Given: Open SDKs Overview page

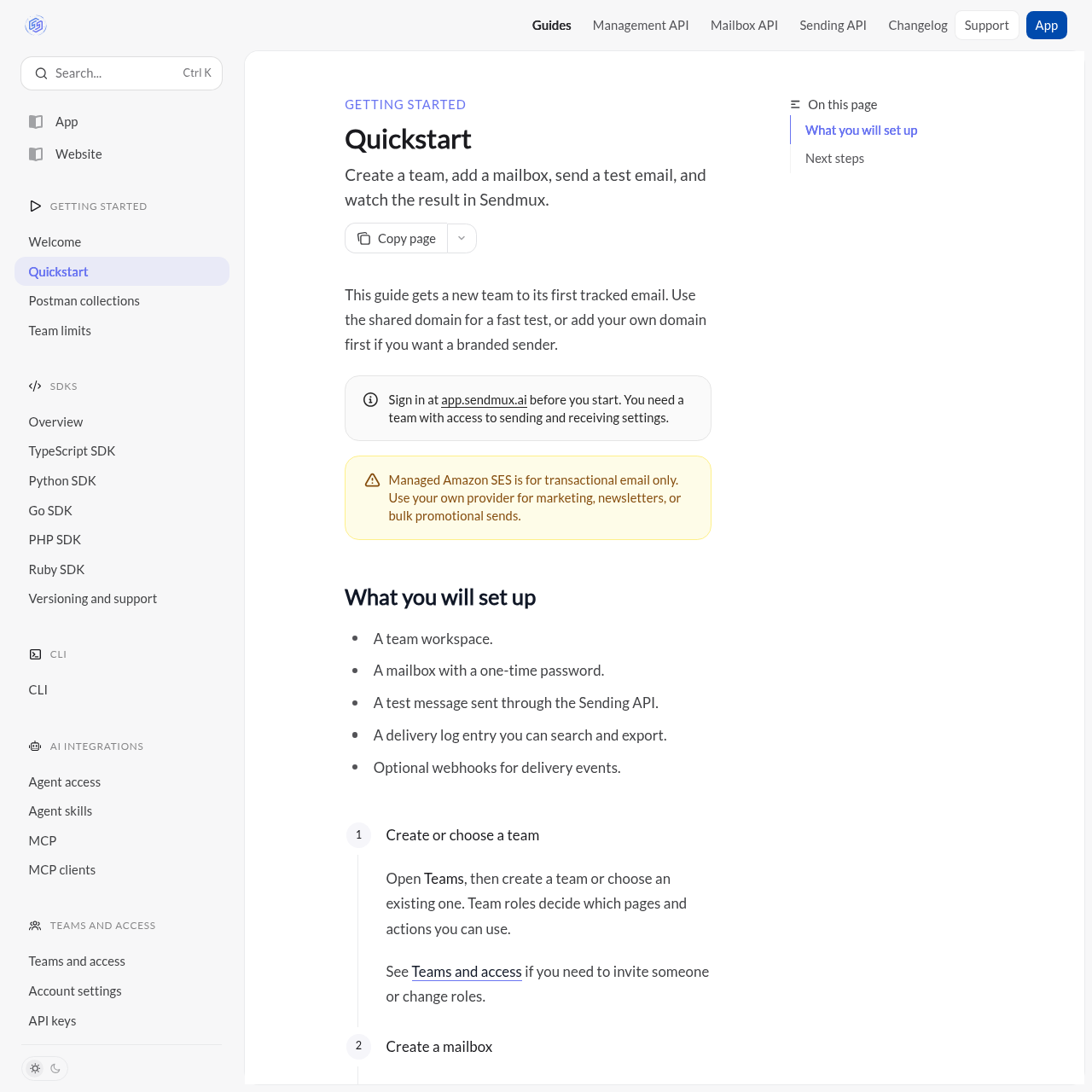Looking at the screenshot, I should (122, 422).
